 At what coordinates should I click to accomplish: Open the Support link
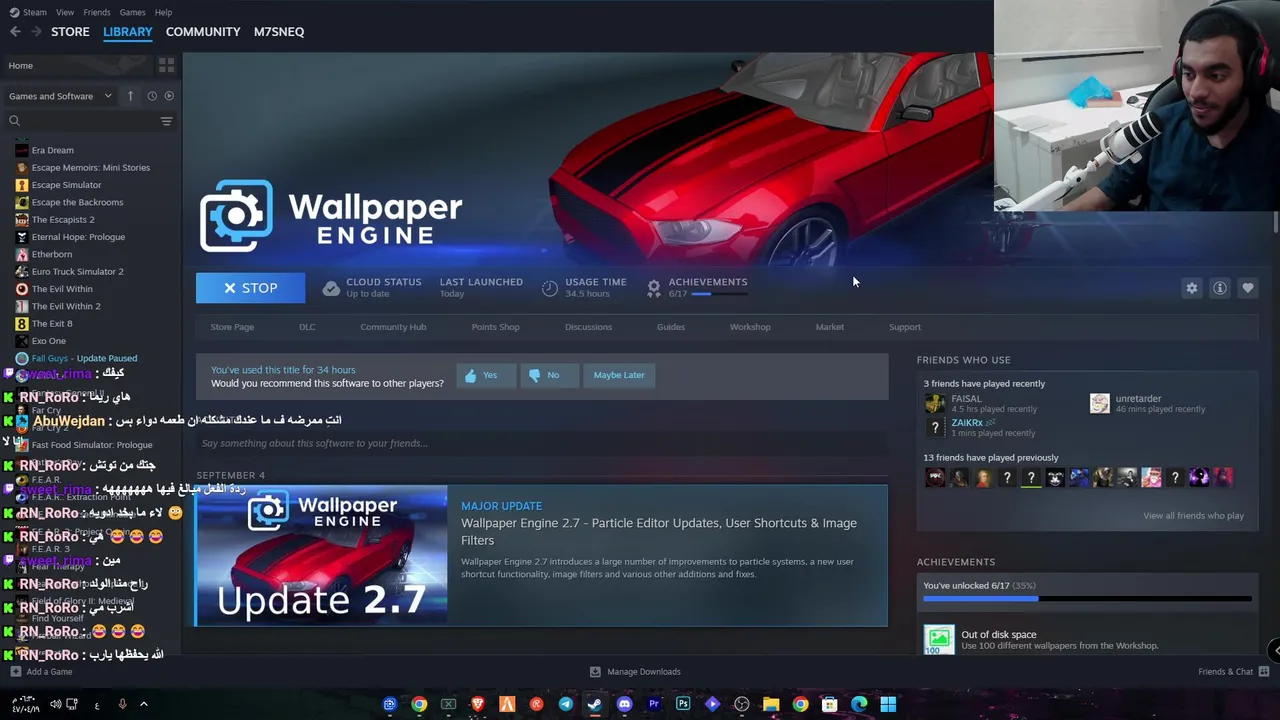(x=905, y=327)
